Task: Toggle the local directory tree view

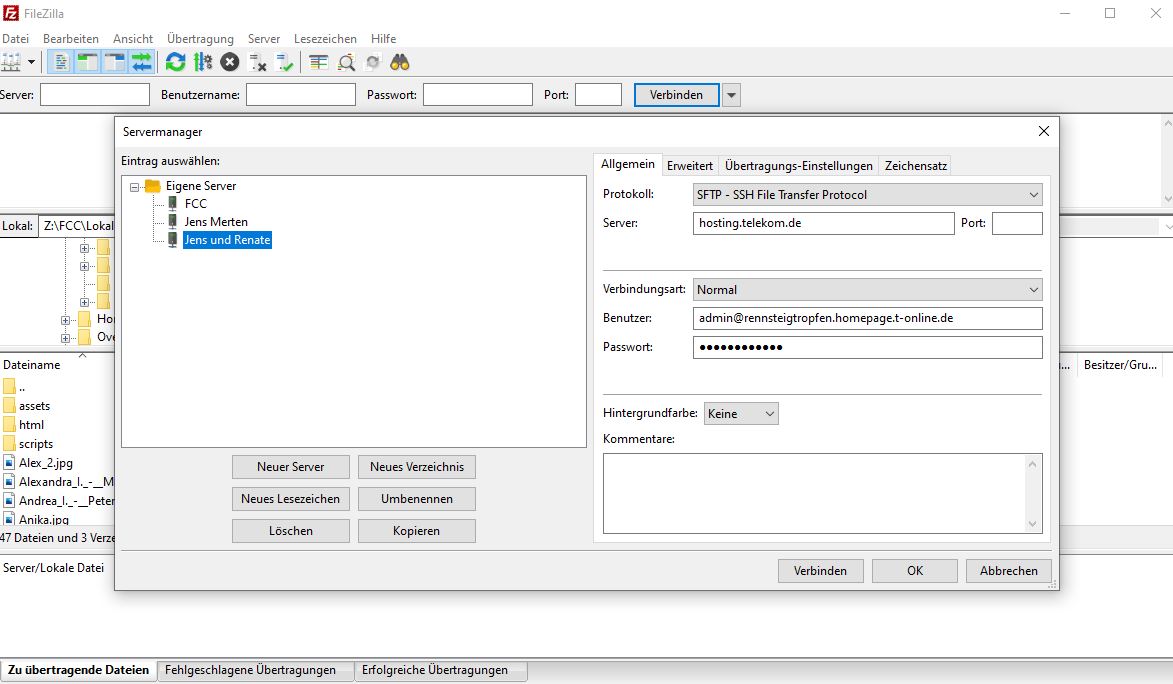Action: 88,62
